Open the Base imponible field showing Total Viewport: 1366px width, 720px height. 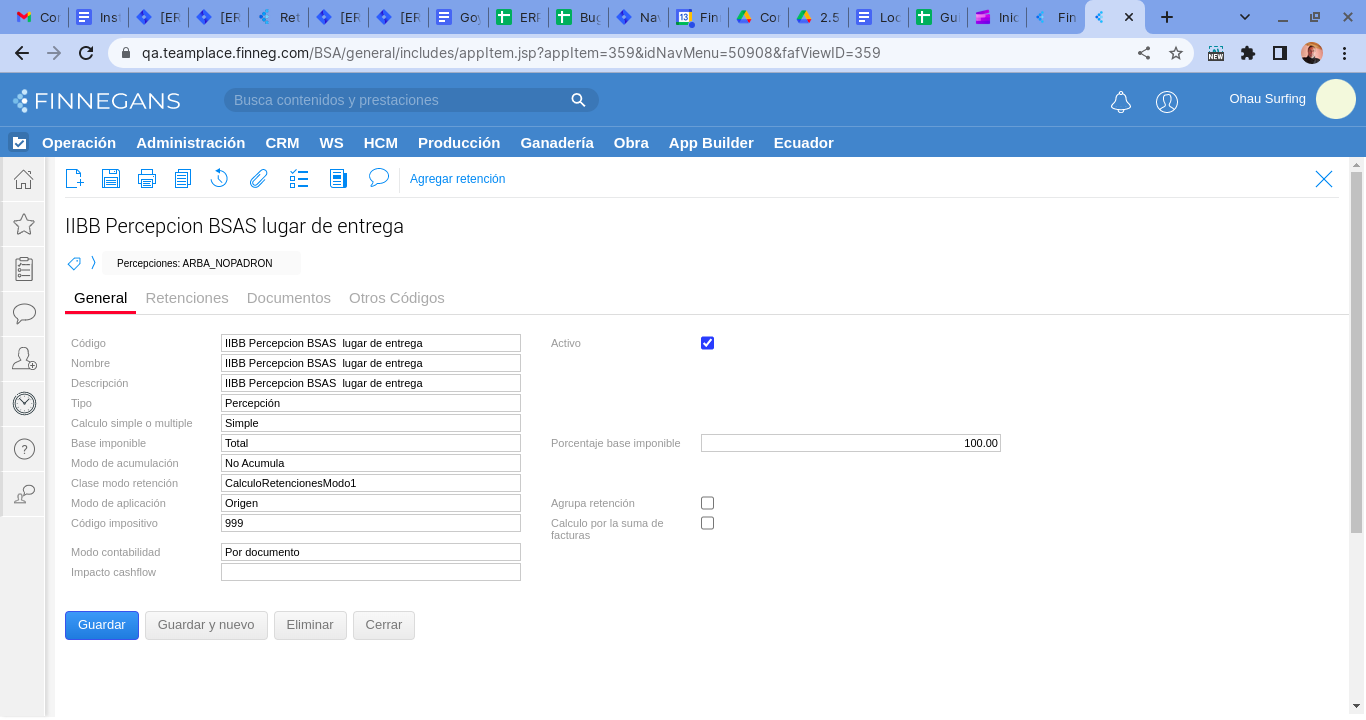coord(370,443)
